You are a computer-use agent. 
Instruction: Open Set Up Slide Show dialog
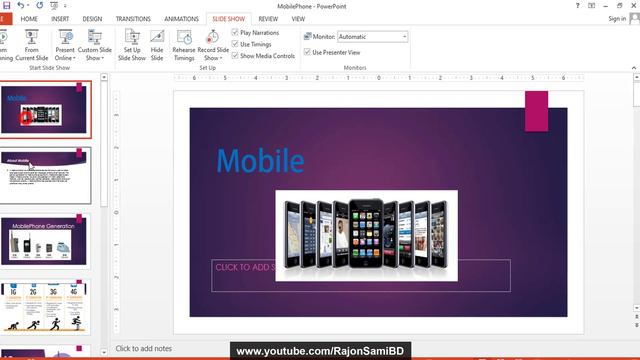132,45
